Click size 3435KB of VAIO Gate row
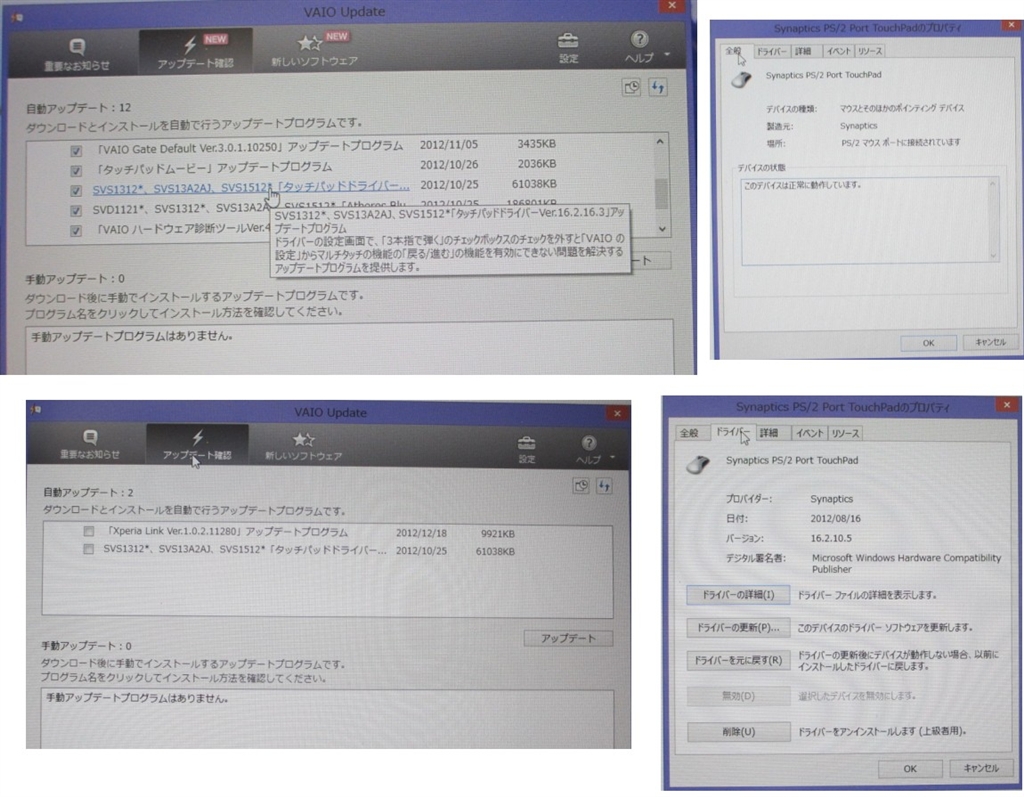 coord(536,144)
